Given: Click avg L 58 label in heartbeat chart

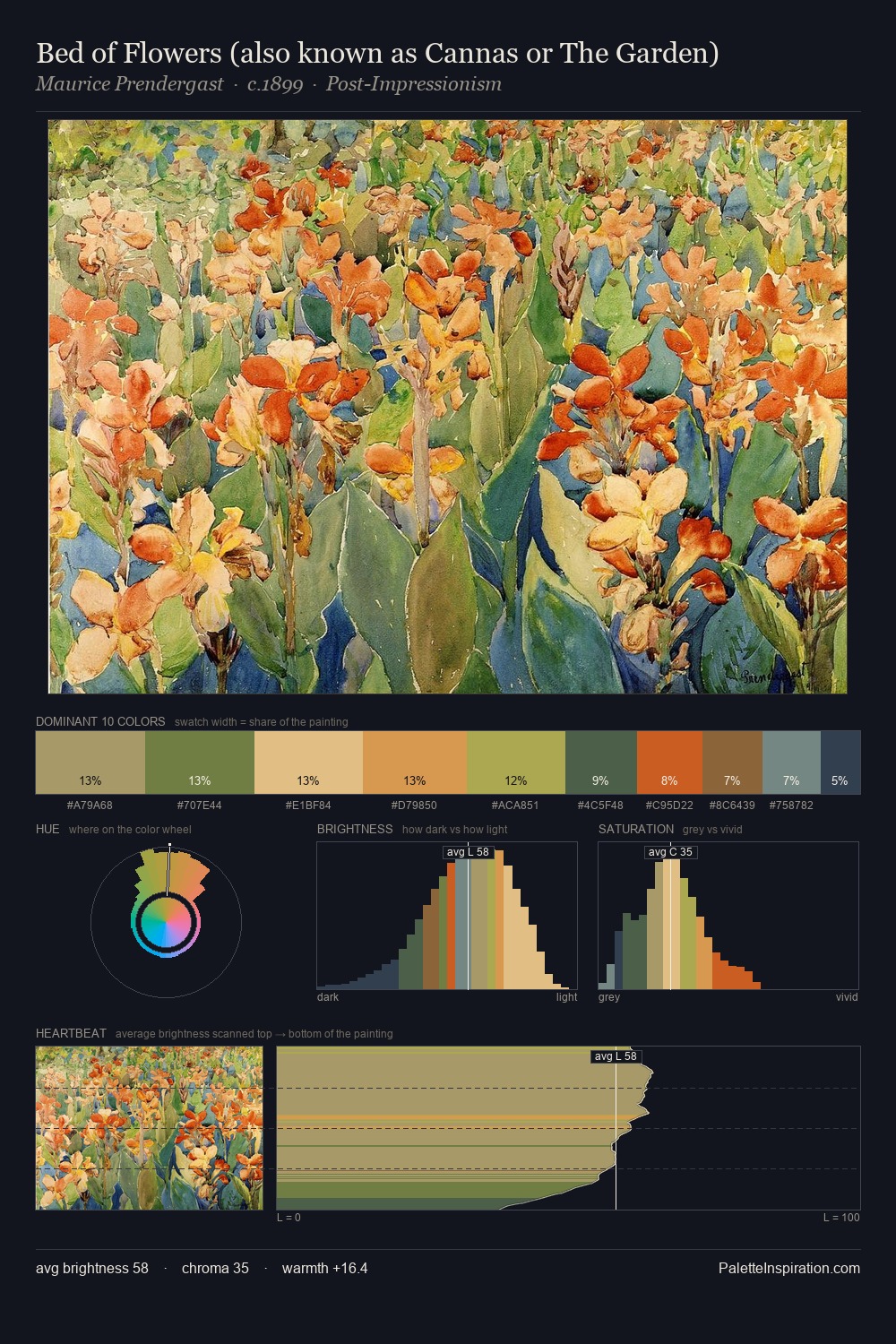Looking at the screenshot, I should coord(616,1056).
